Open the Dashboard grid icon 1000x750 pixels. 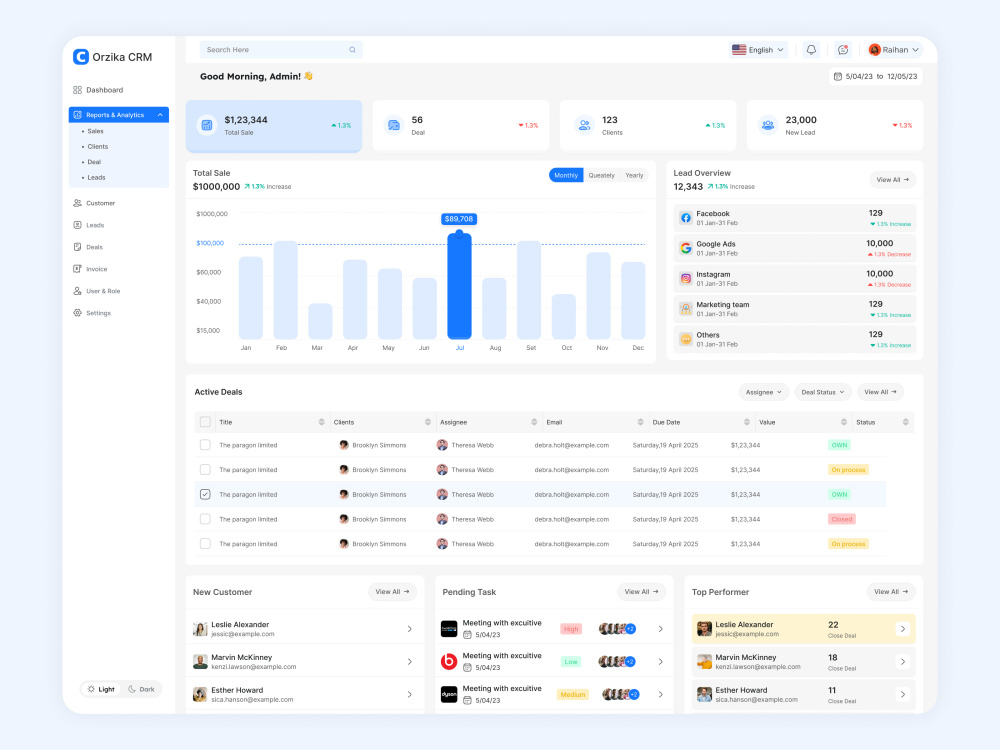pyautogui.click(x=77, y=90)
